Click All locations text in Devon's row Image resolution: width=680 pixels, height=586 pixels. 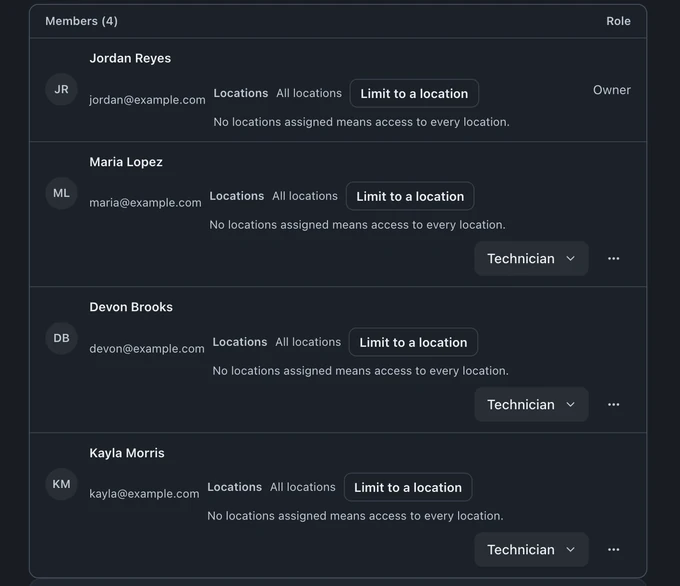pyautogui.click(x=308, y=342)
